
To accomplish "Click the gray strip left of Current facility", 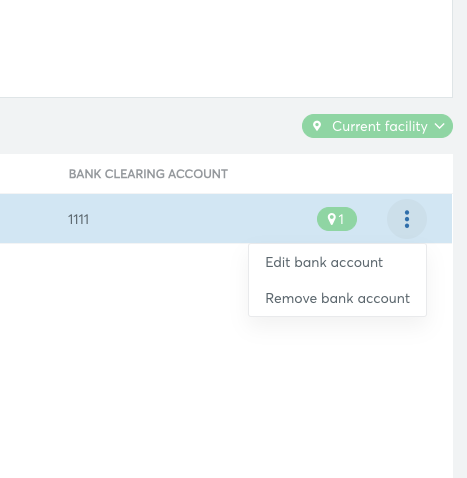I will pyautogui.click(x=150, y=126).
